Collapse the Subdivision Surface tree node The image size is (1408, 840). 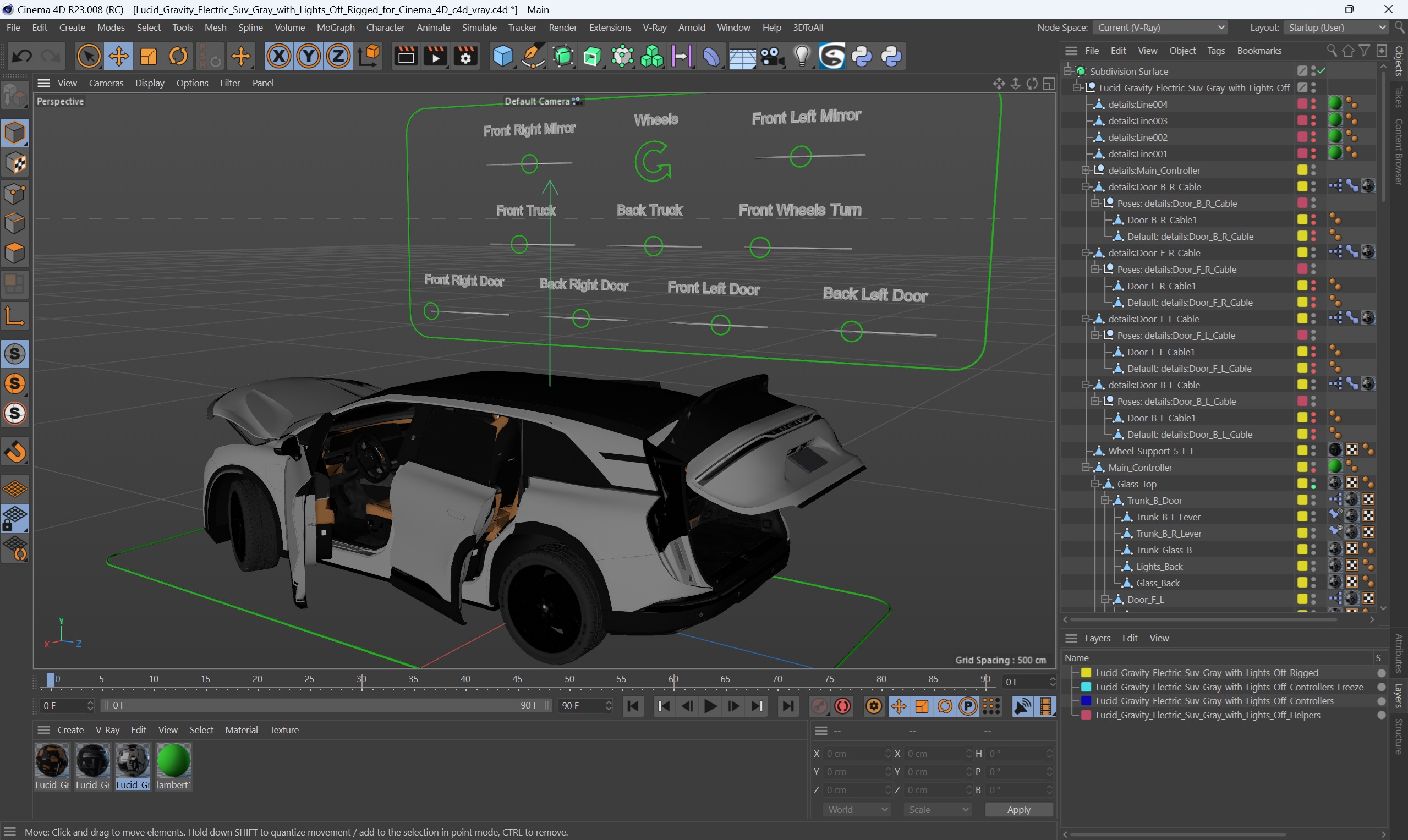[1069, 71]
